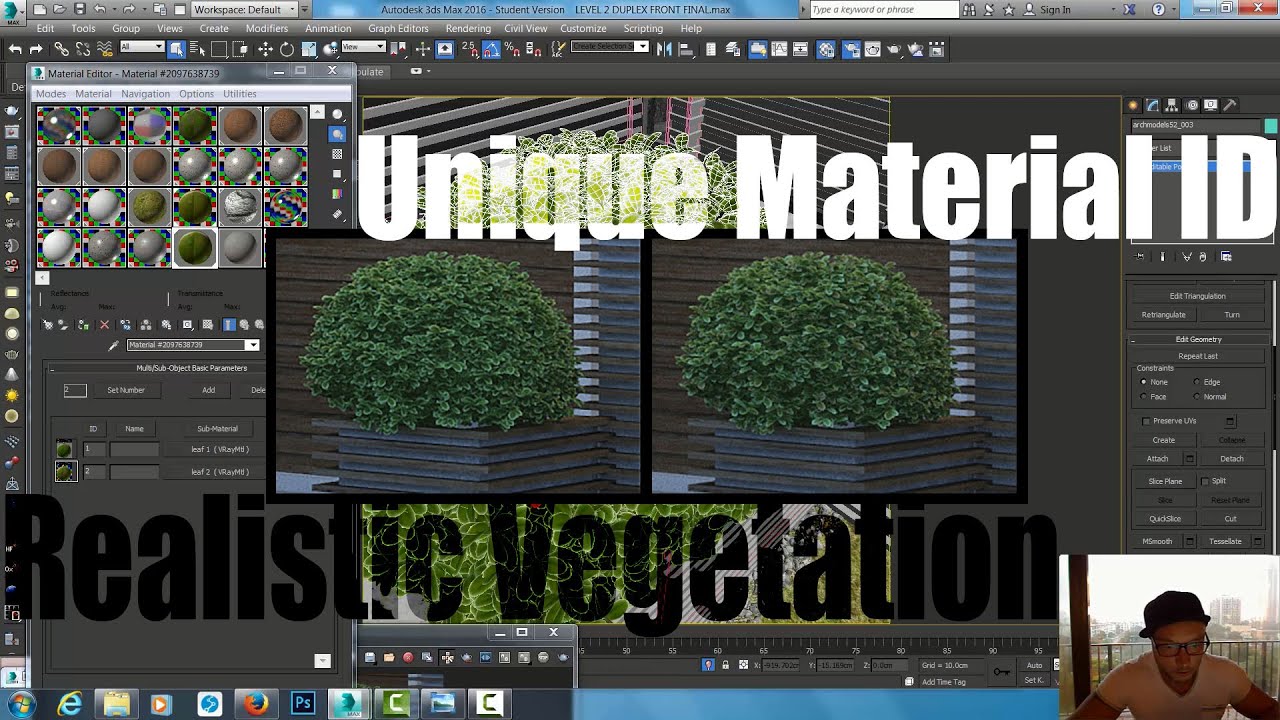The height and width of the screenshot is (720, 1280).
Task: Open the Modifiers menu
Action: pyautogui.click(x=266, y=28)
